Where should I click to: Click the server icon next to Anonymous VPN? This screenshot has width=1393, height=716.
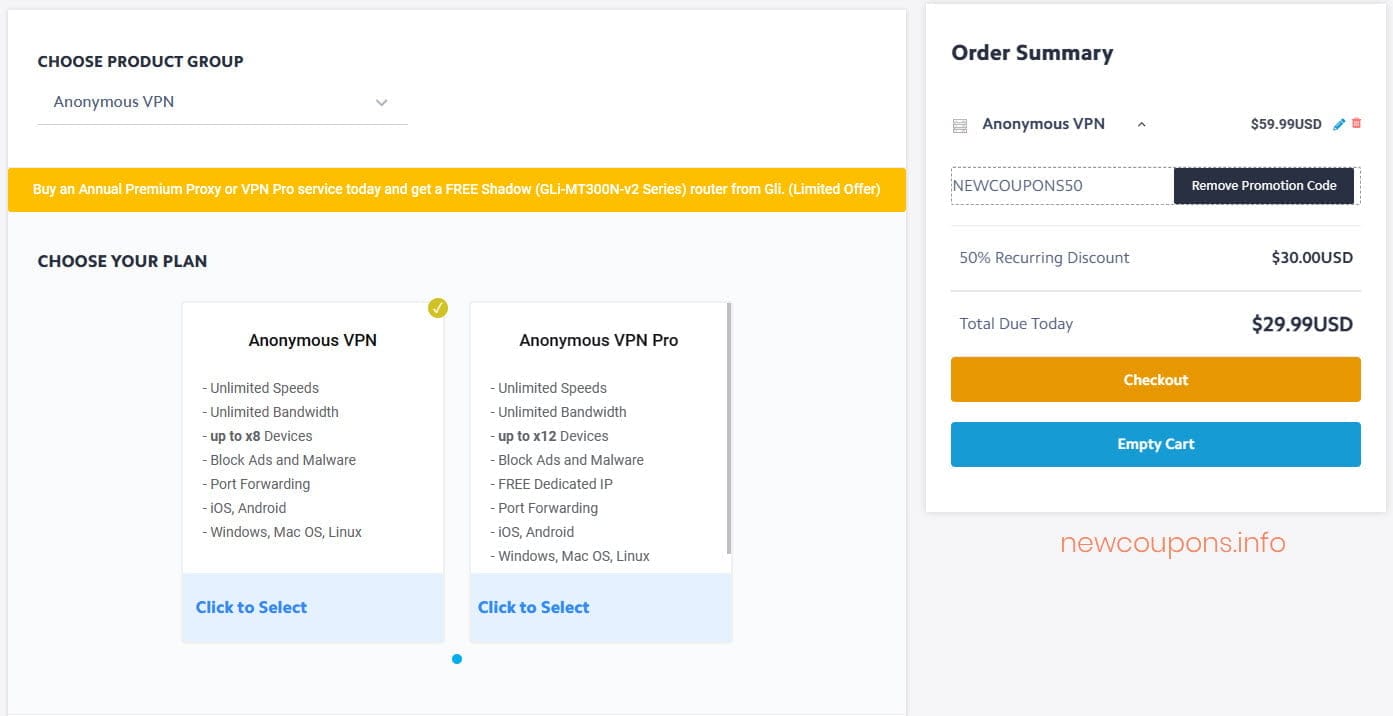(959, 124)
